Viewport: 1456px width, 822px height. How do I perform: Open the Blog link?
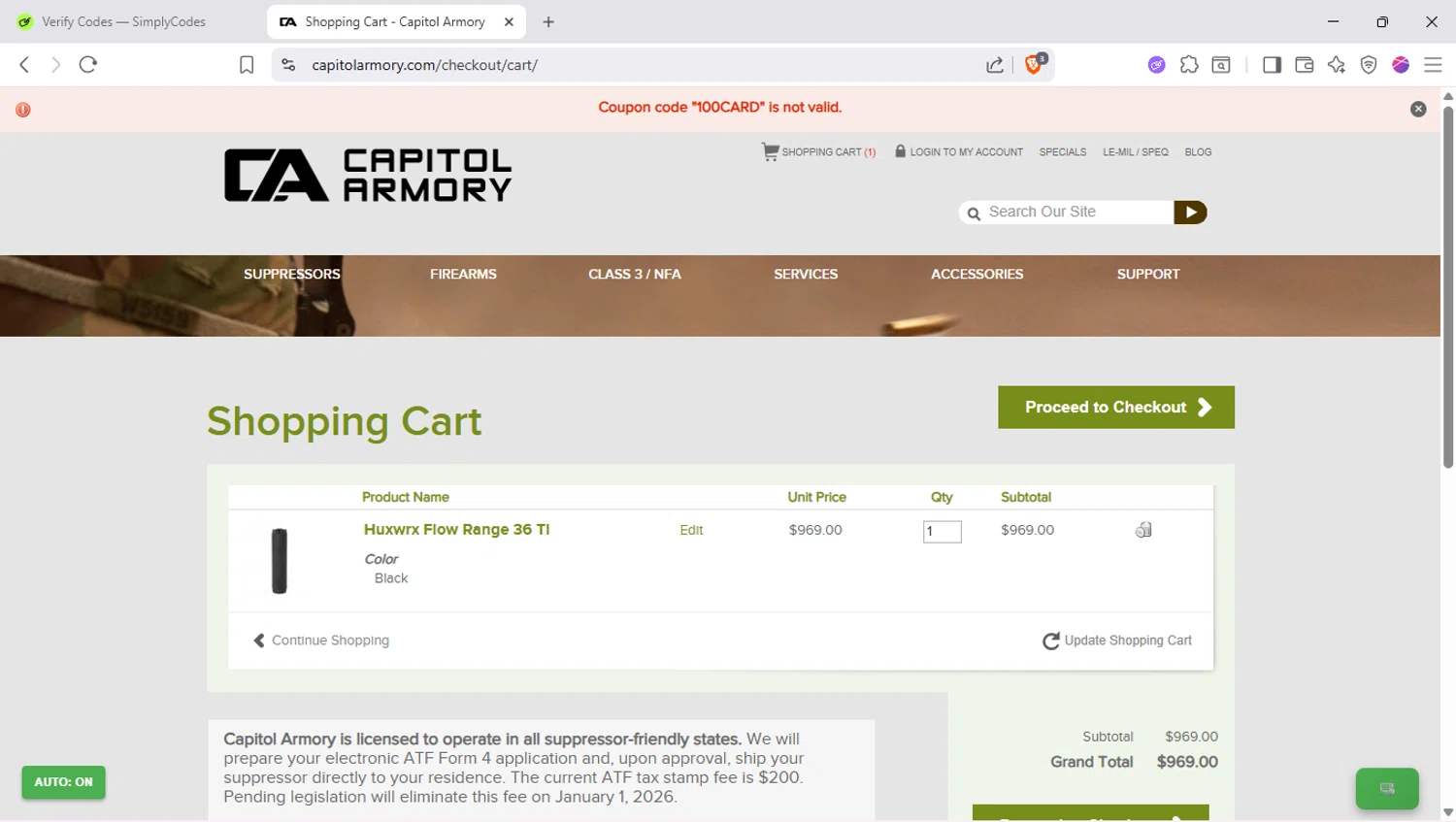click(1198, 152)
